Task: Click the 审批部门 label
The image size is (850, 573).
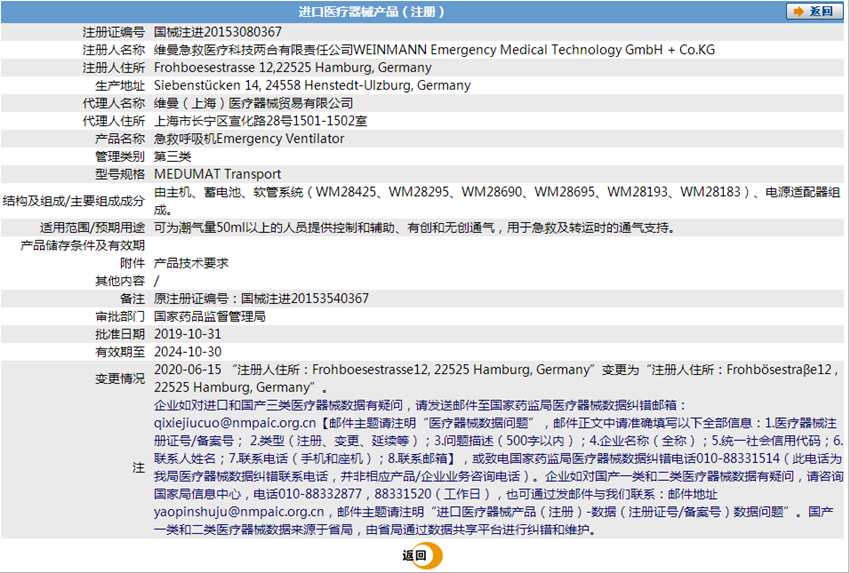Action: (x=120, y=317)
